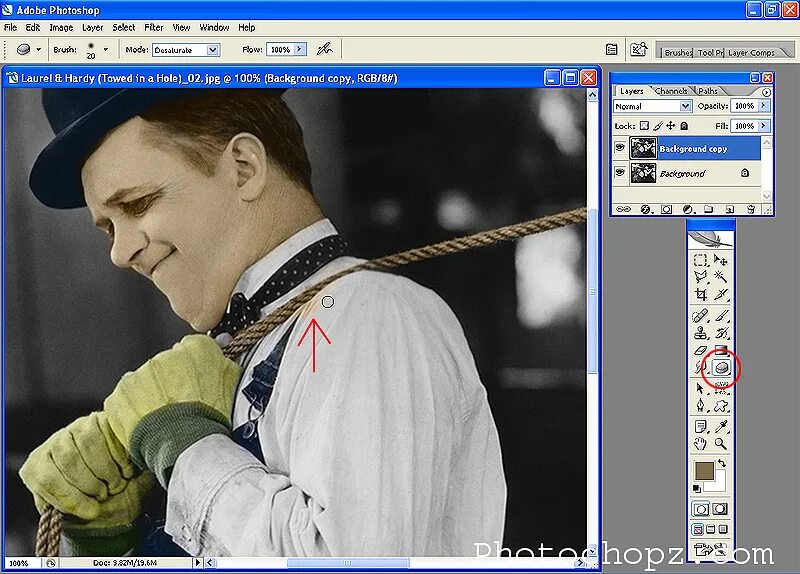Toggle lock position cross-arrows icon
The height and width of the screenshot is (574, 800).
pyautogui.click(x=671, y=126)
